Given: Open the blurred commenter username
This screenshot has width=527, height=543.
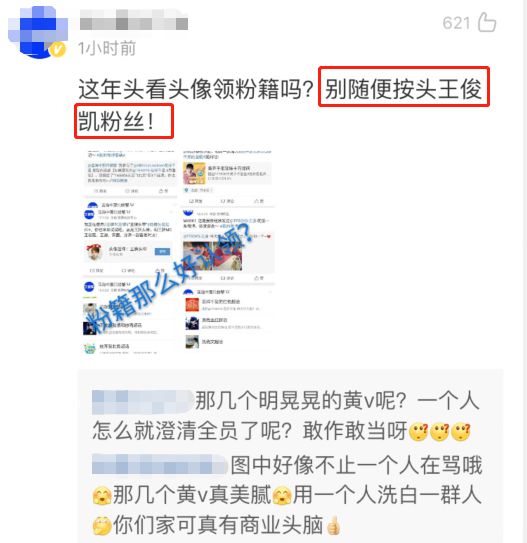Looking at the screenshot, I should [x=134, y=19].
